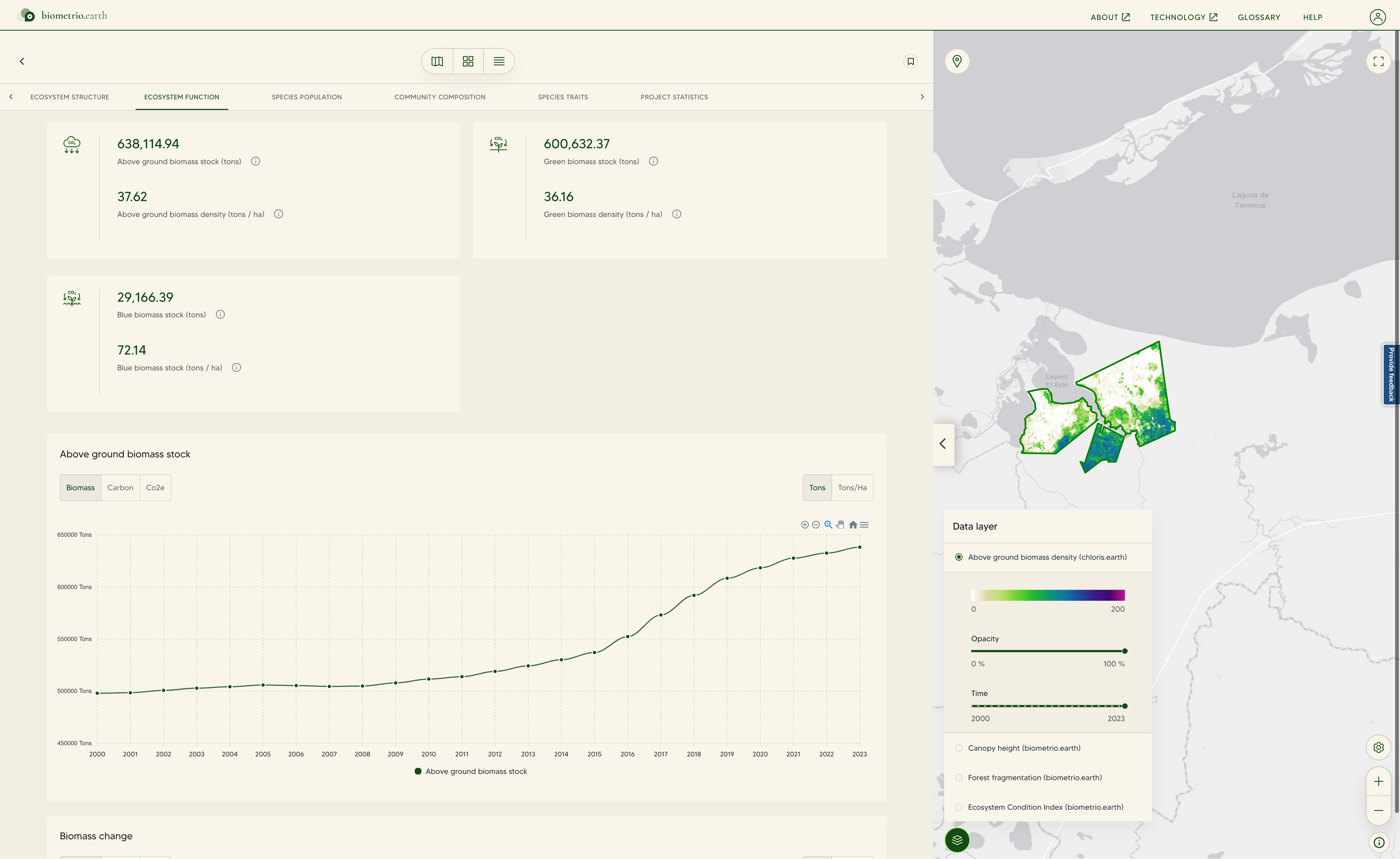
Task: Click the 2000 data point on chart
Action: (97, 693)
